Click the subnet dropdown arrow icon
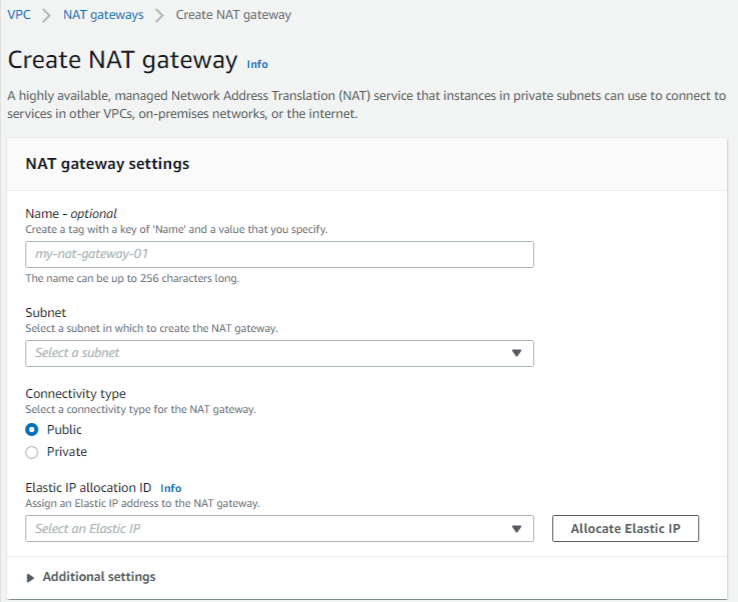Viewport: 738px width, 602px height. (x=516, y=353)
